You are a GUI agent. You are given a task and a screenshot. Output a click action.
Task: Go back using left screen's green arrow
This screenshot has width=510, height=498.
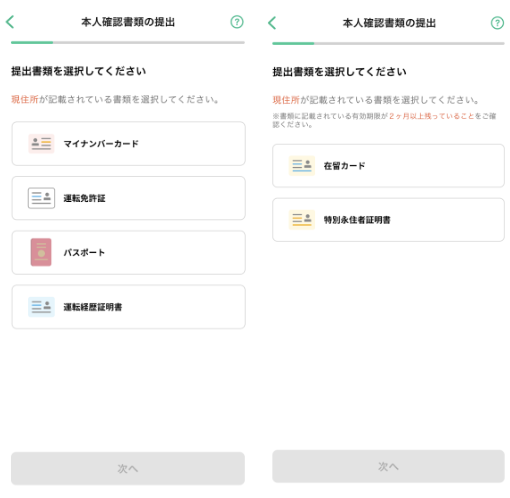[10, 22]
